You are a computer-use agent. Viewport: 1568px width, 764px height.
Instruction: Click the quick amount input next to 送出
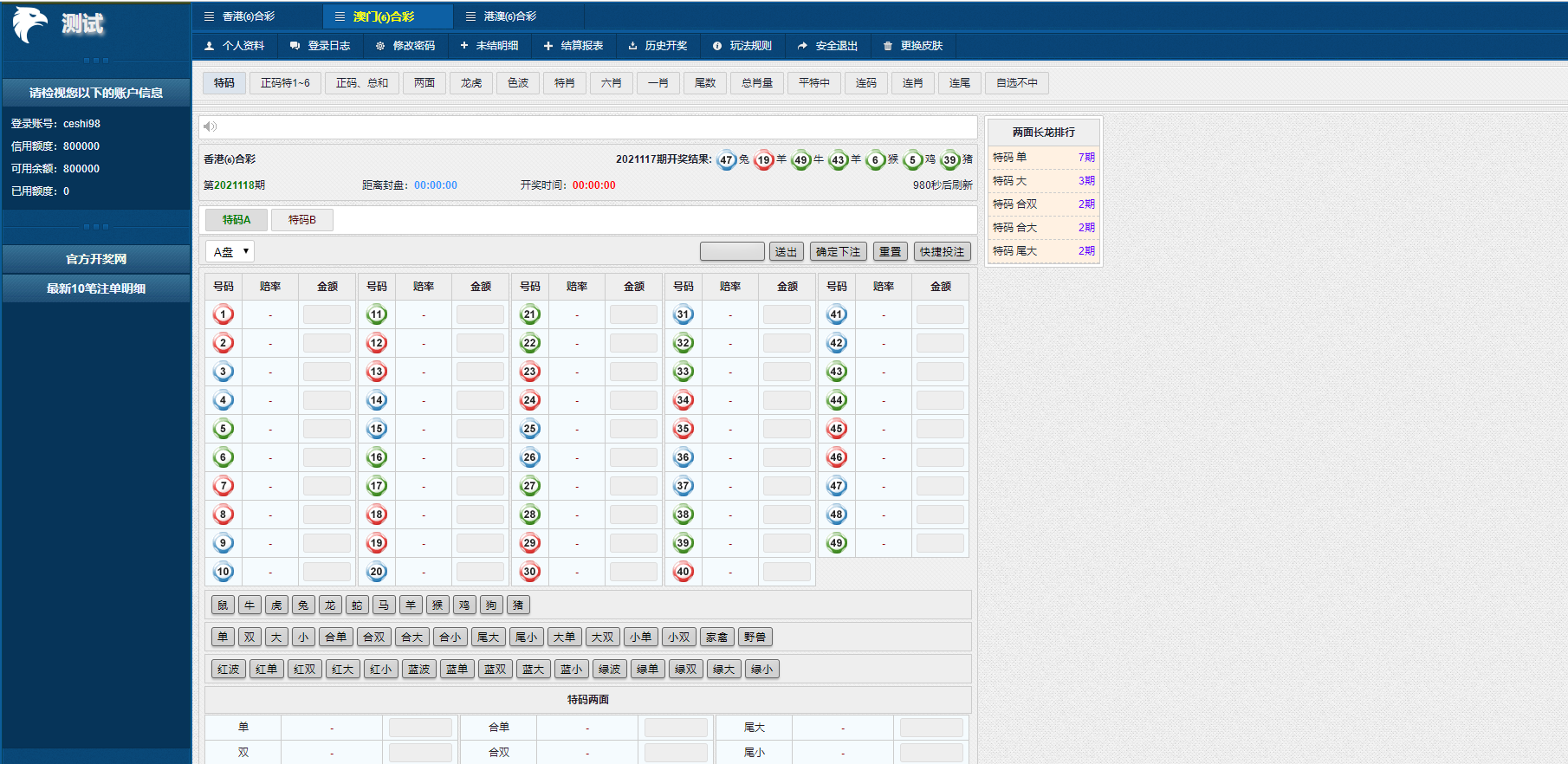pyautogui.click(x=732, y=252)
